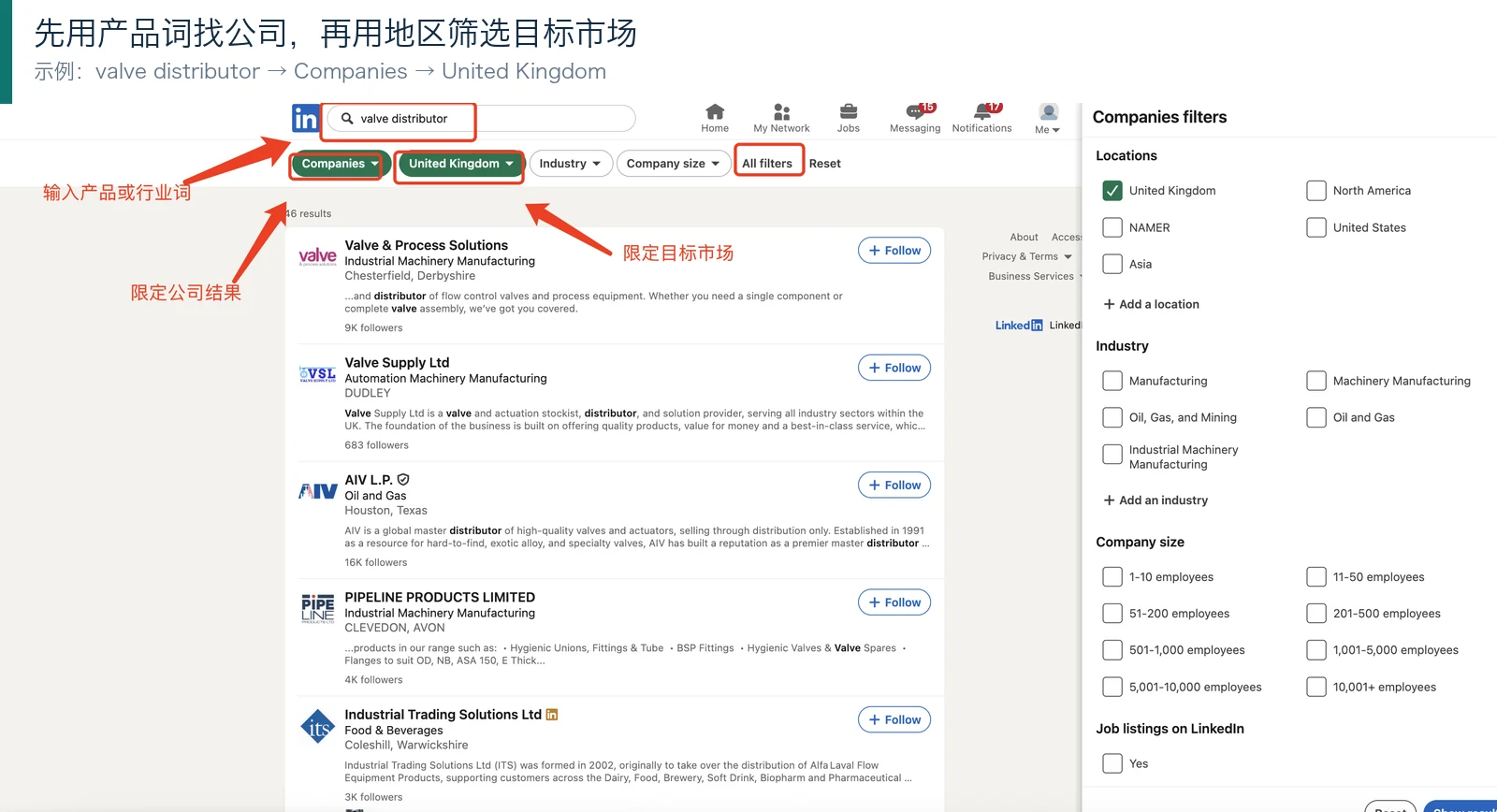This screenshot has height=812, width=1497.
Task: Open the Me profile avatar
Action: tap(1049, 112)
